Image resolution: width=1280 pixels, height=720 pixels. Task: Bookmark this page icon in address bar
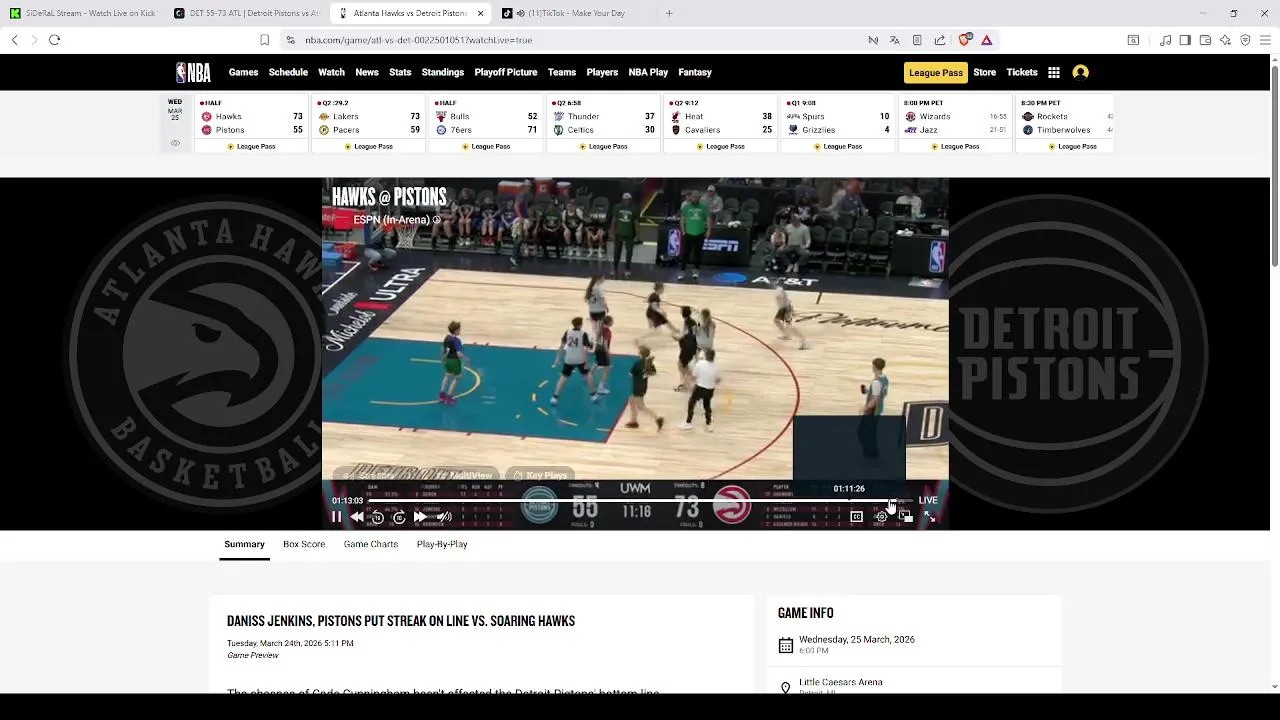(264, 40)
